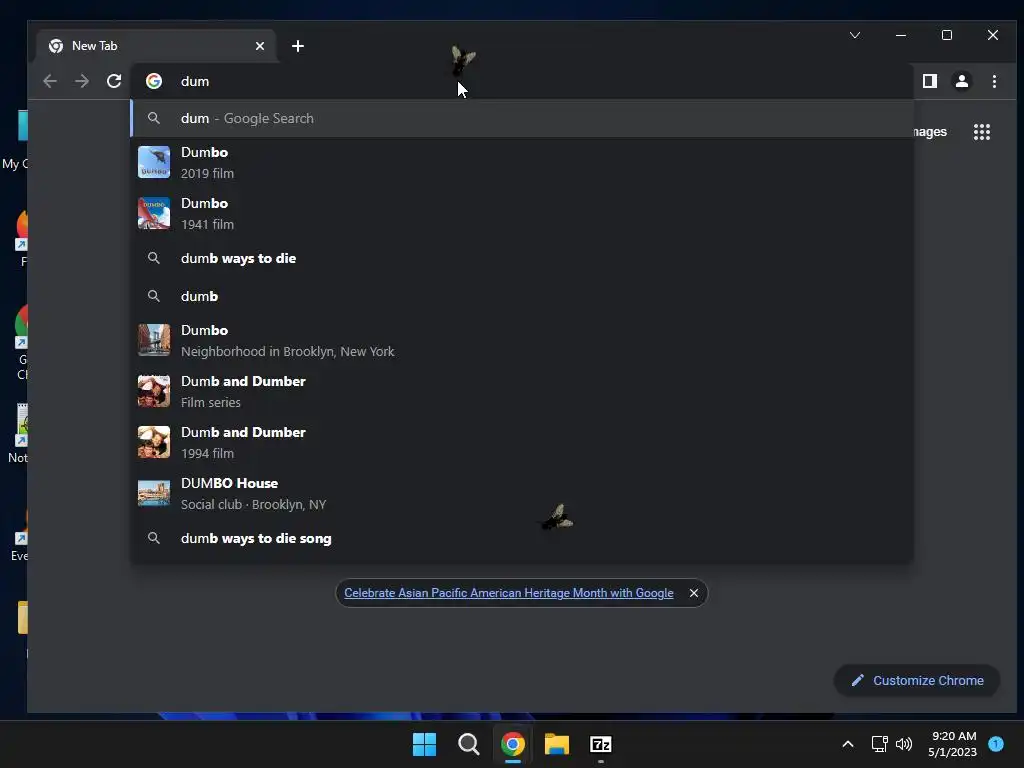Choose Dumb and Dumber Film series suggestion
This screenshot has height=768, width=1024.
[522, 391]
